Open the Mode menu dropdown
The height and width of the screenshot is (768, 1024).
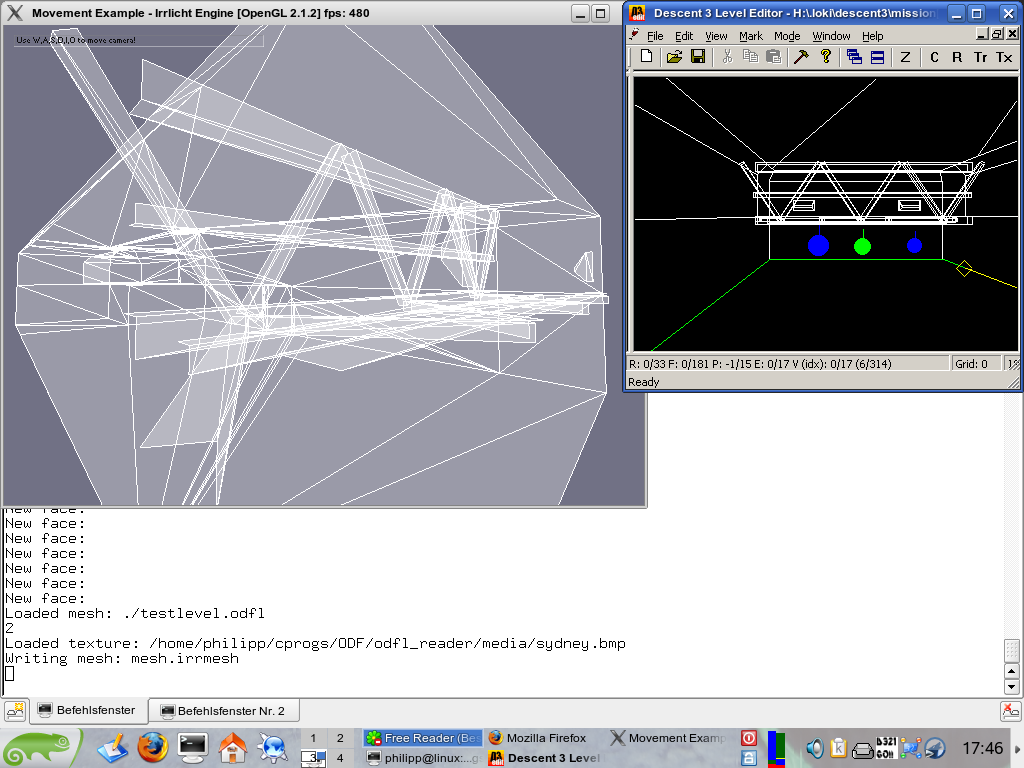787,36
